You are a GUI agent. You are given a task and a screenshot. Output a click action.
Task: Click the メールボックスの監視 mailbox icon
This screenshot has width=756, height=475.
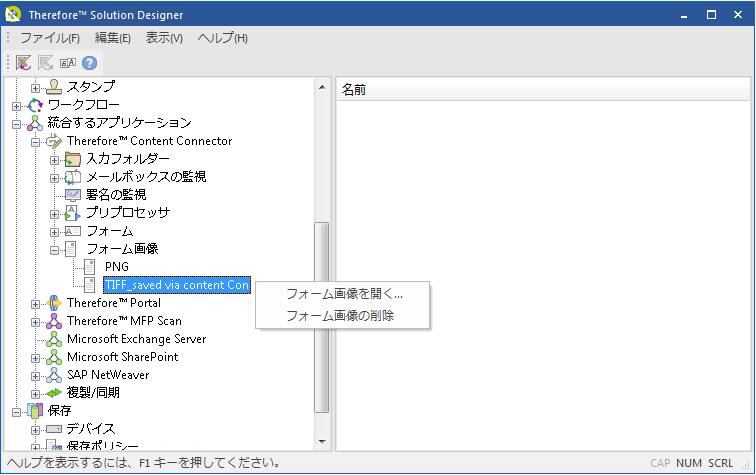pos(73,177)
